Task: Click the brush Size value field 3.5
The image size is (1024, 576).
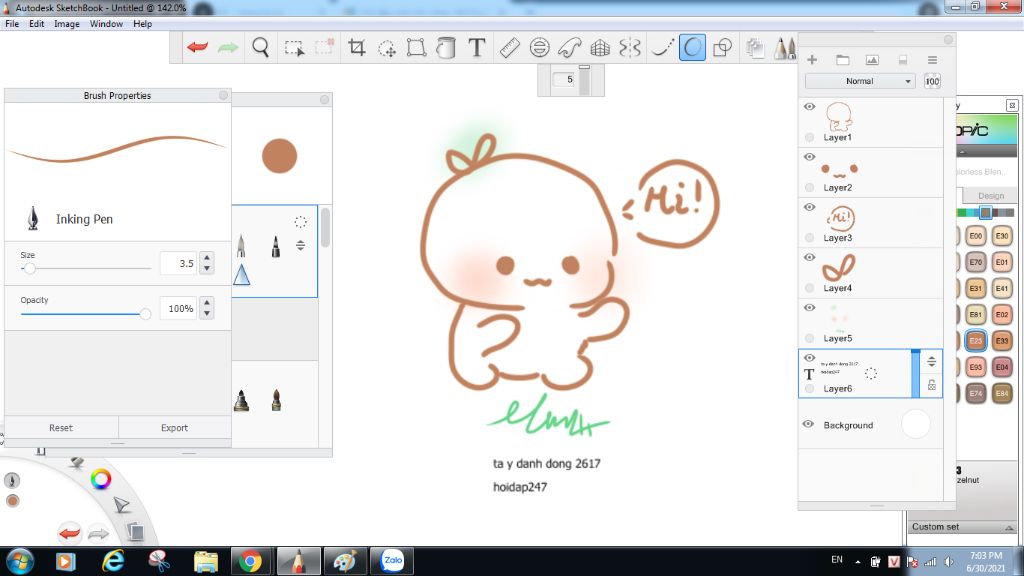Action: 178,263
